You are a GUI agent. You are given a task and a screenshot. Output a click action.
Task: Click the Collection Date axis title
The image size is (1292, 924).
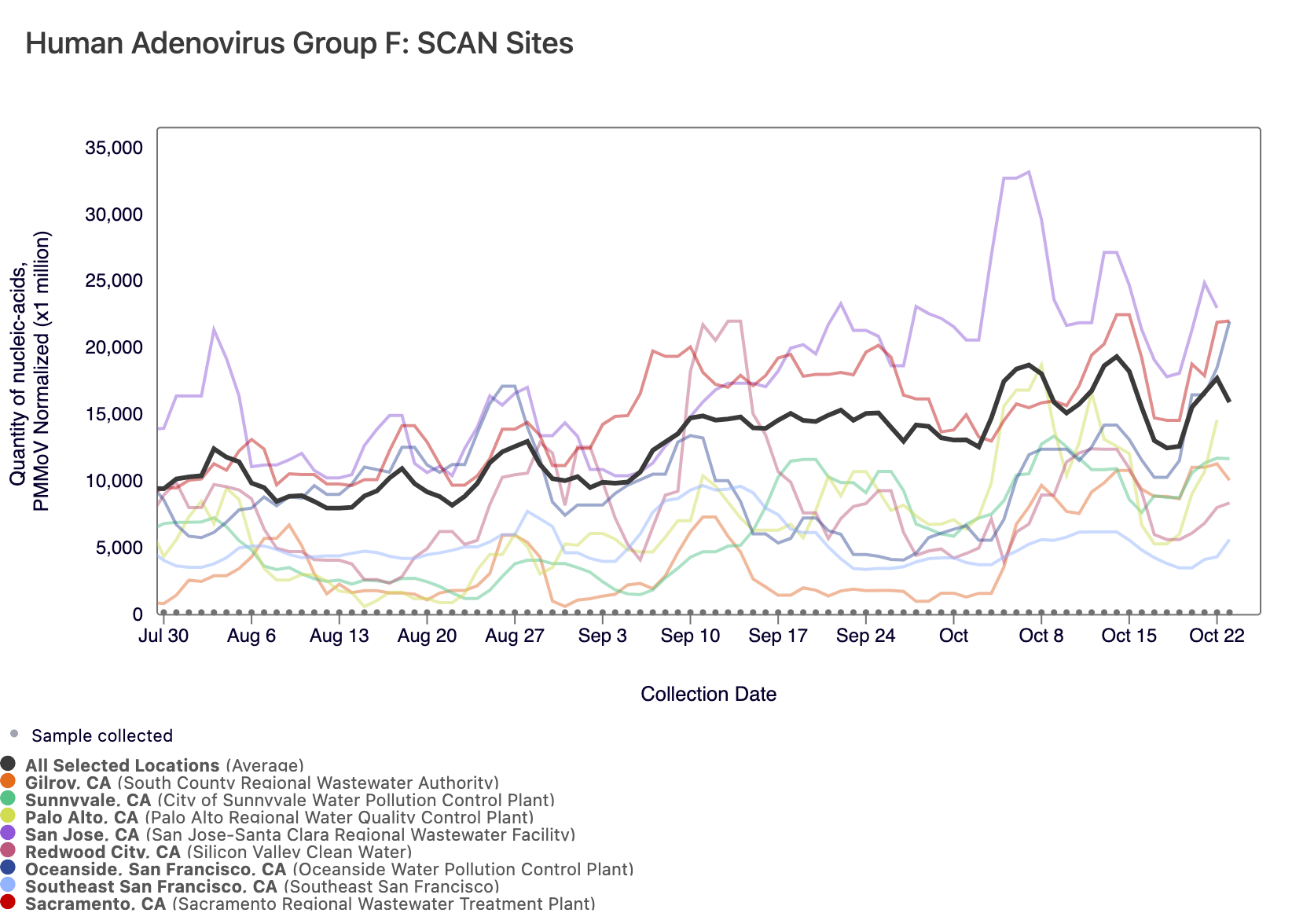pyautogui.click(x=708, y=695)
